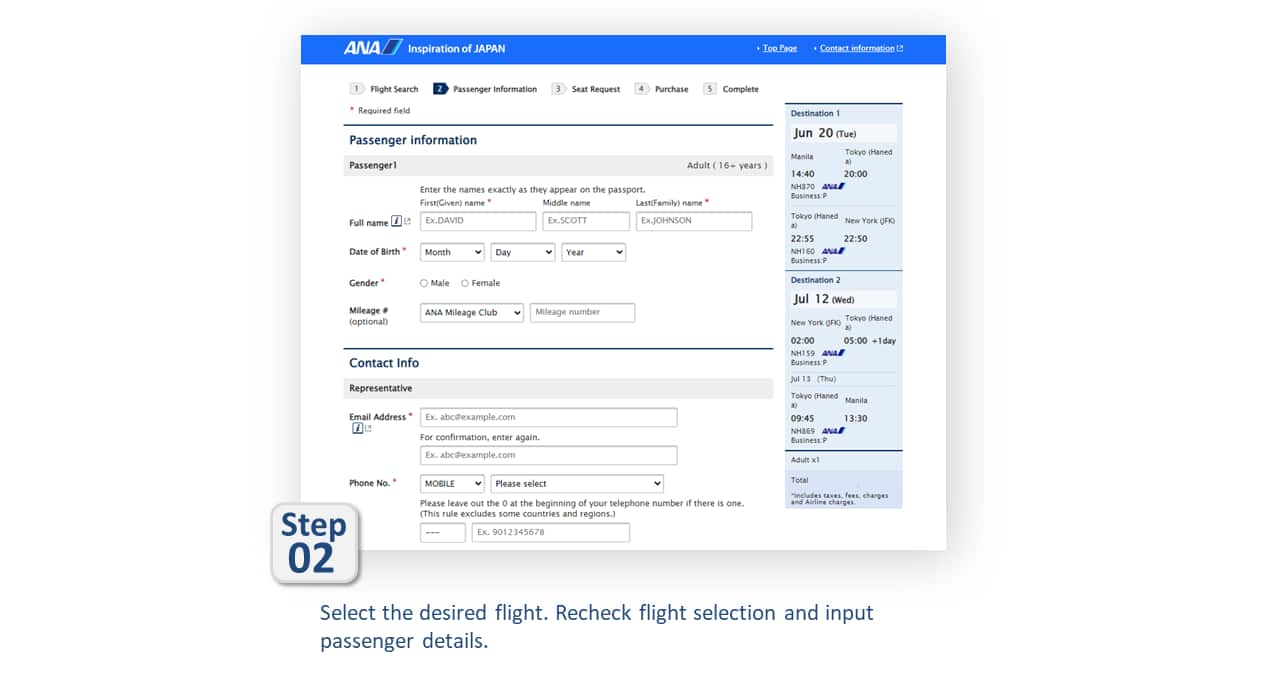This screenshot has height=700, width=1263.
Task: Open the MOBILE phone type dropdown
Action: 451,483
